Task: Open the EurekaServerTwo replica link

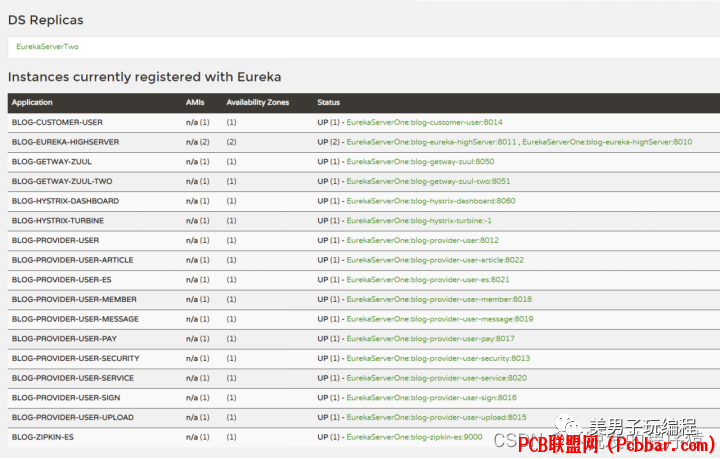Action: tap(47, 46)
